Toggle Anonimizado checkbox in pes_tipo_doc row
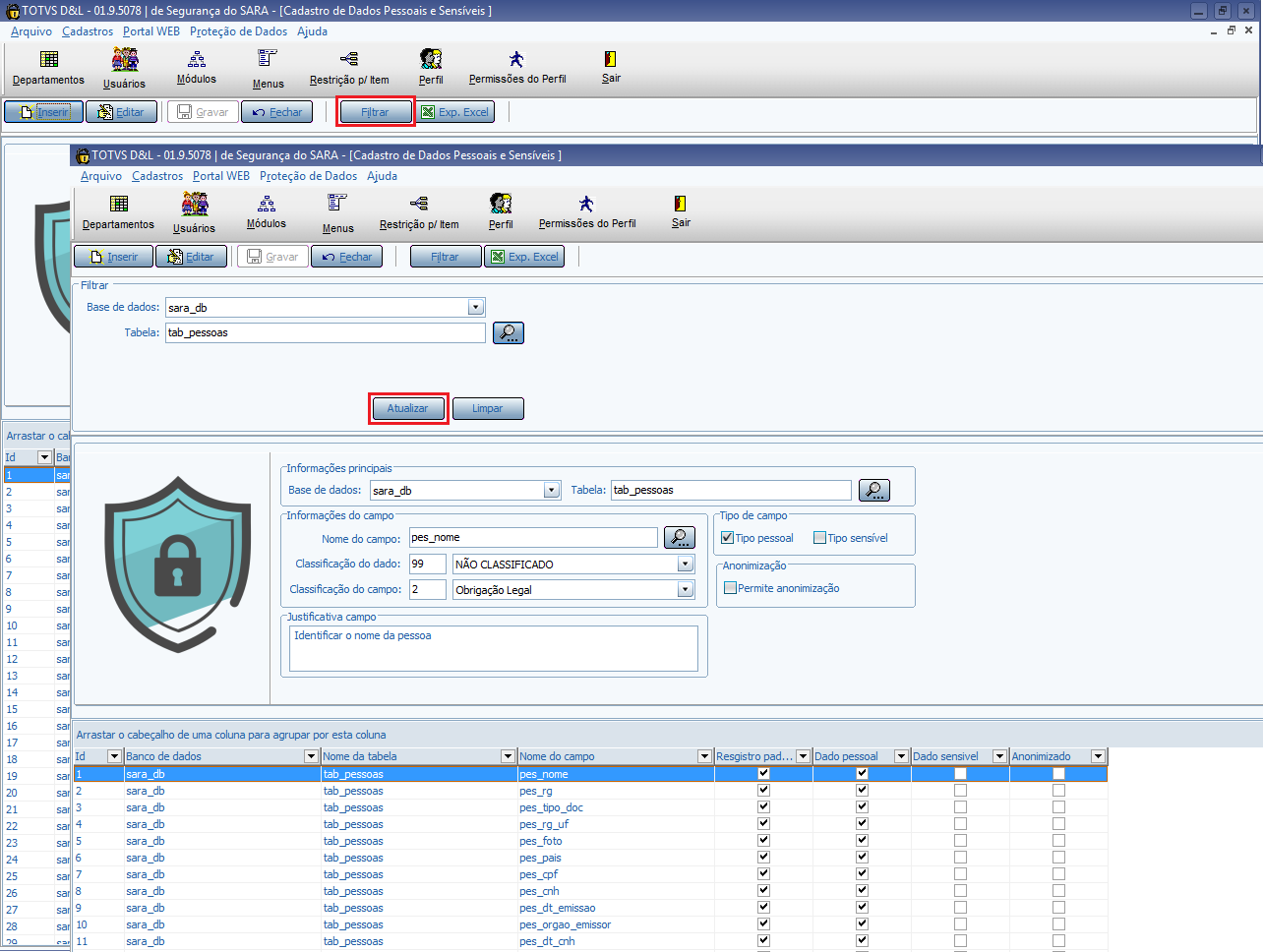Image resolution: width=1263 pixels, height=952 pixels. click(x=1058, y=807)
